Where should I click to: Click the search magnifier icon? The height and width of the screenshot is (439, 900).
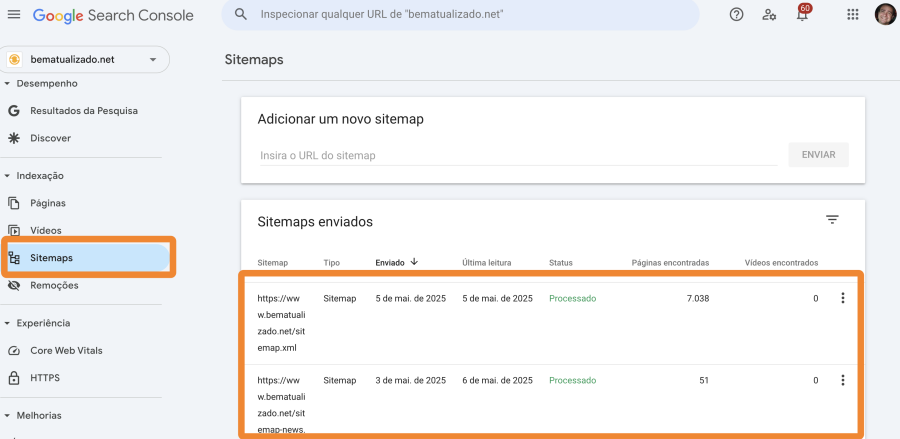pyautogui.click(x=241, y=14)
